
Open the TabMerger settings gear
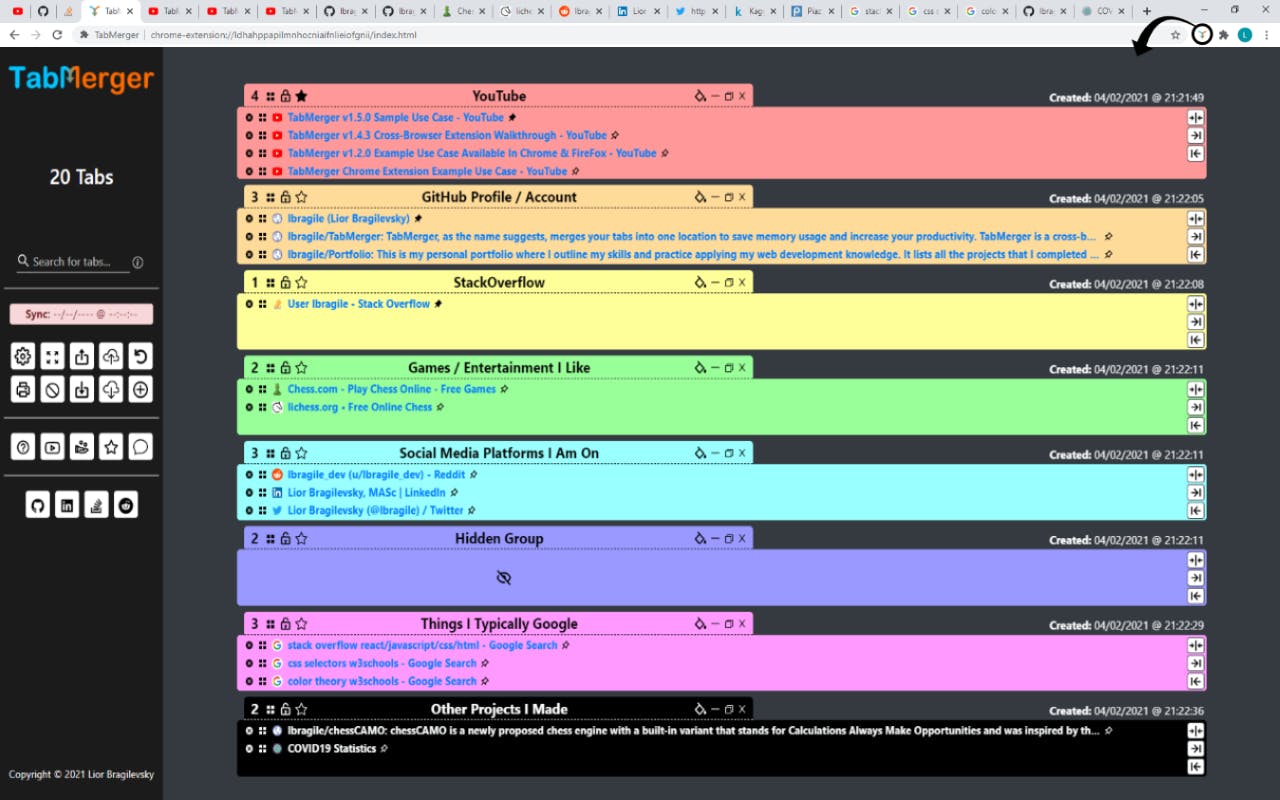pos(23,356)
